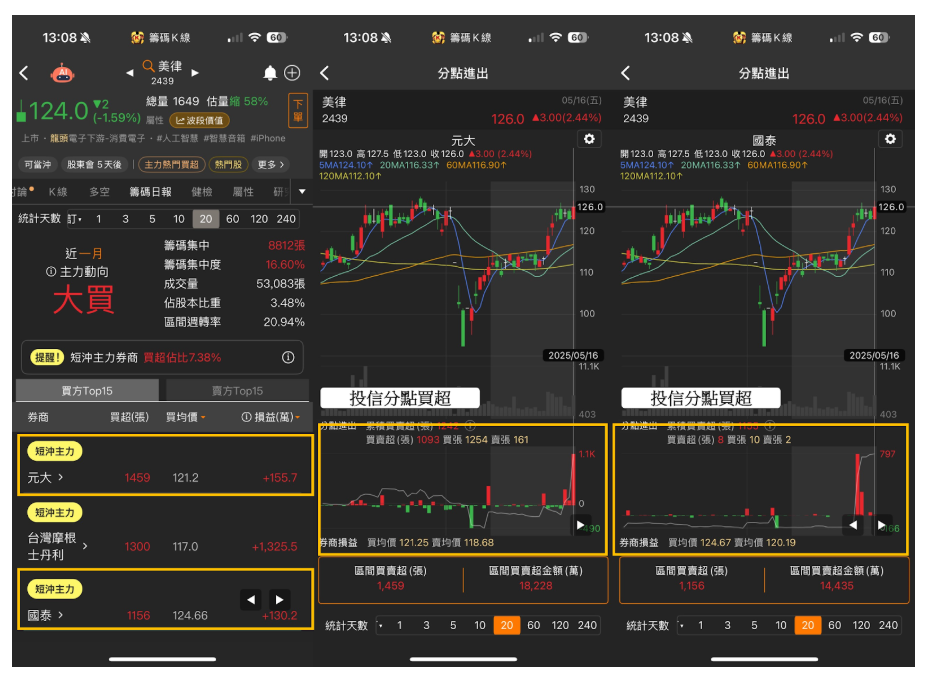Open chart settings gear on 國泰 chart
This screenshot has height=684, width=928.
[890, 139]
